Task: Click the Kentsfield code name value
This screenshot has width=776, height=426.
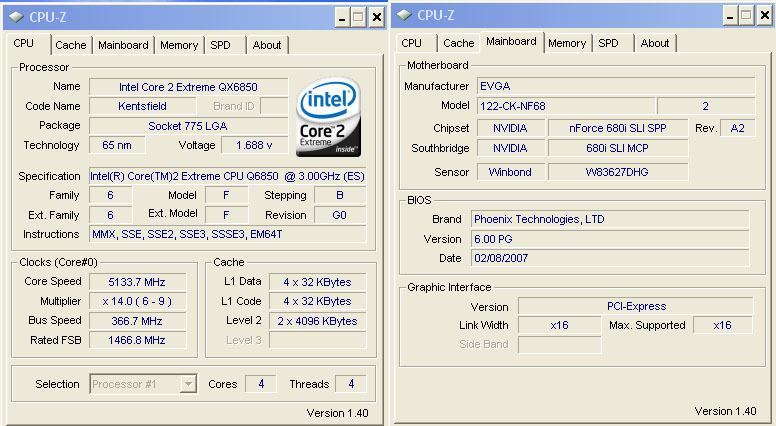Action: [143, 106]
